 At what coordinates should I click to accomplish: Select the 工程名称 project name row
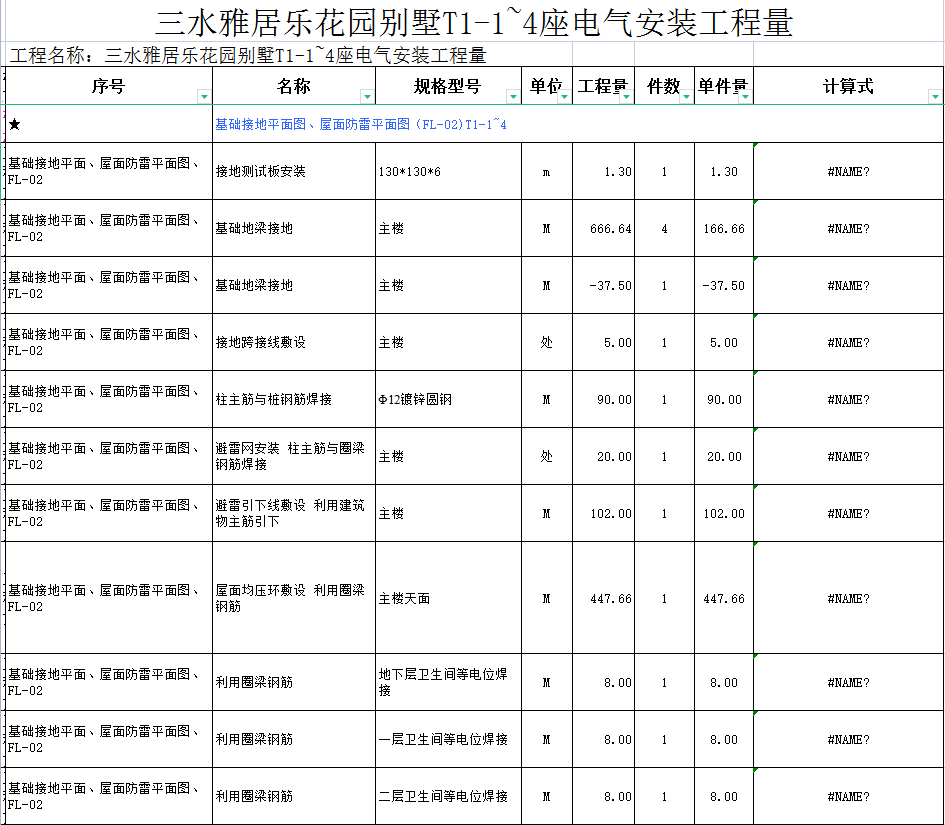coord(248,55)
